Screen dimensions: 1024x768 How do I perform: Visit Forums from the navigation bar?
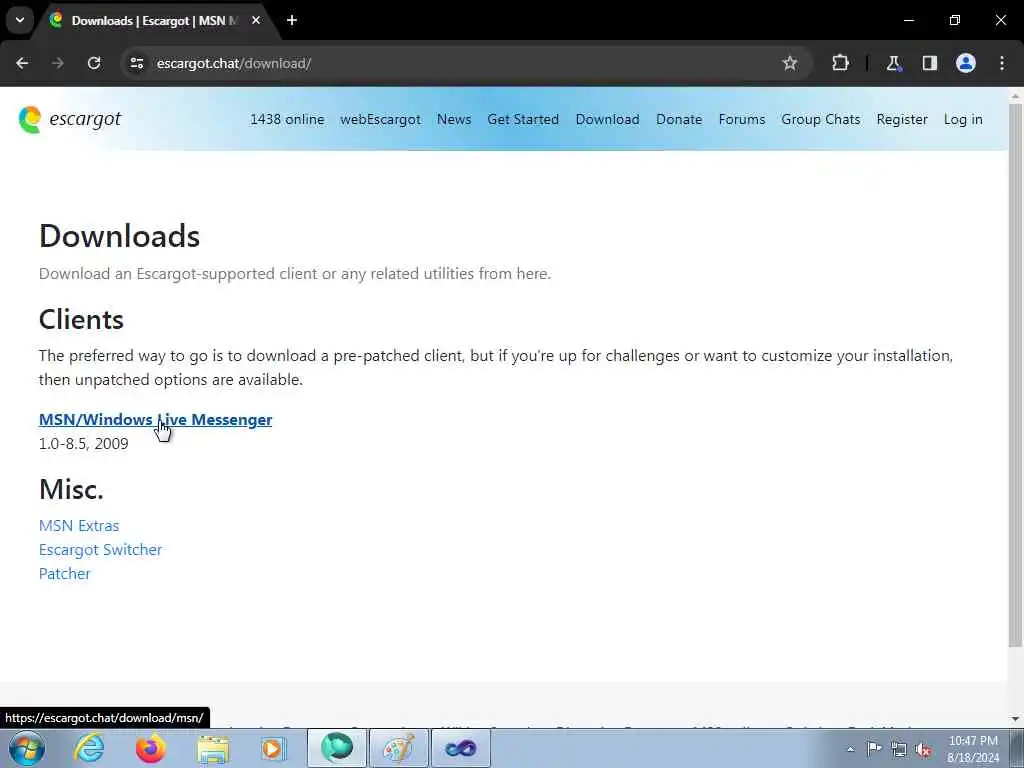pos(742,120)
